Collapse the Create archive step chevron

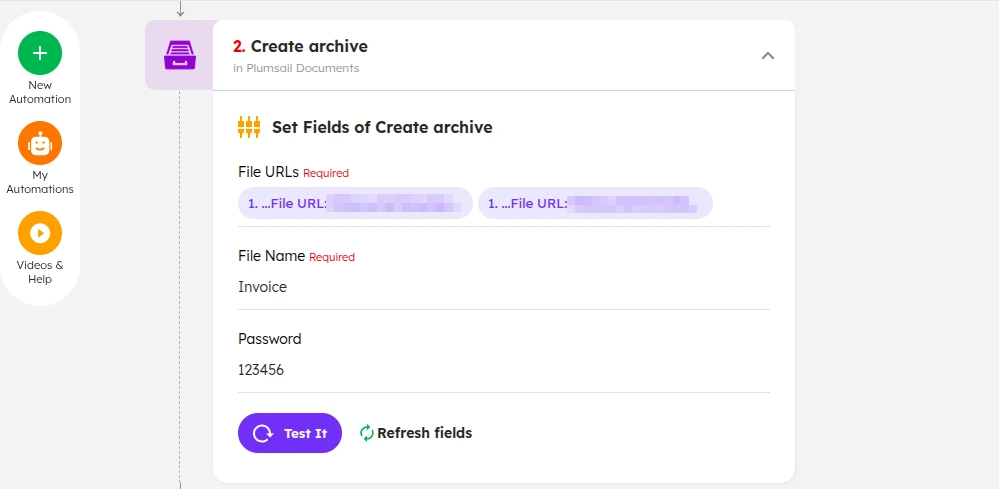pos(768,56)
